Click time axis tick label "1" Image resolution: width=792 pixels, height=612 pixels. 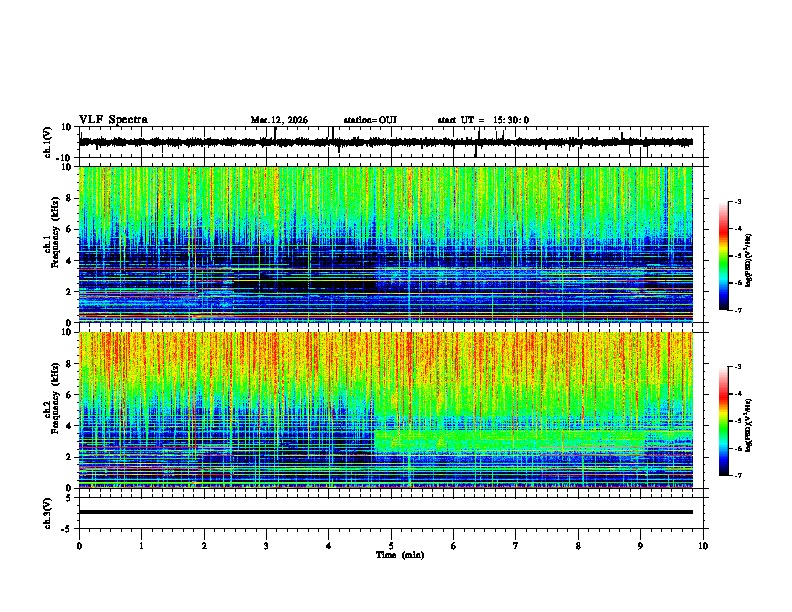coord(141,546)
